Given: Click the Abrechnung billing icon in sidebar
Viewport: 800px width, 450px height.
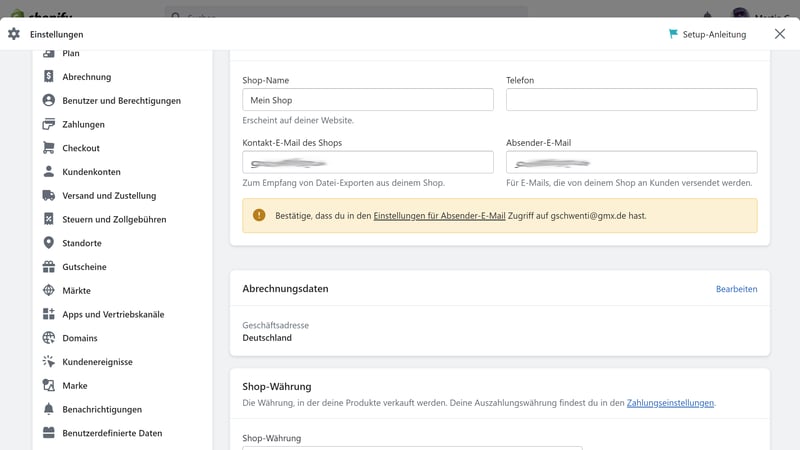Looking at the screenshot, I should pos(48,77).
